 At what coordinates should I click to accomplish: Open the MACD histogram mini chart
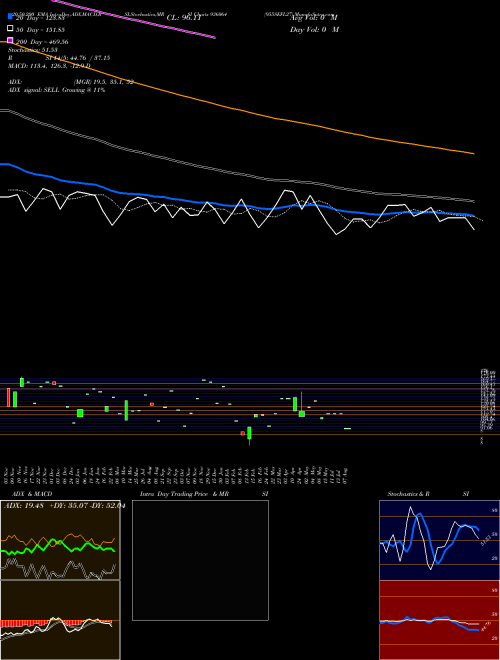60,620
